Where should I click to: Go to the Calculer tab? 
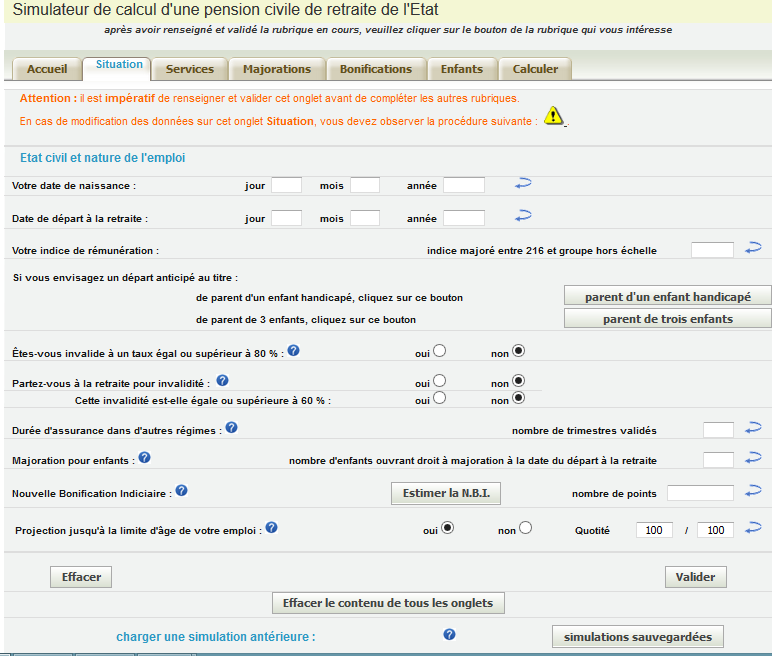click(x=535, y=69)
